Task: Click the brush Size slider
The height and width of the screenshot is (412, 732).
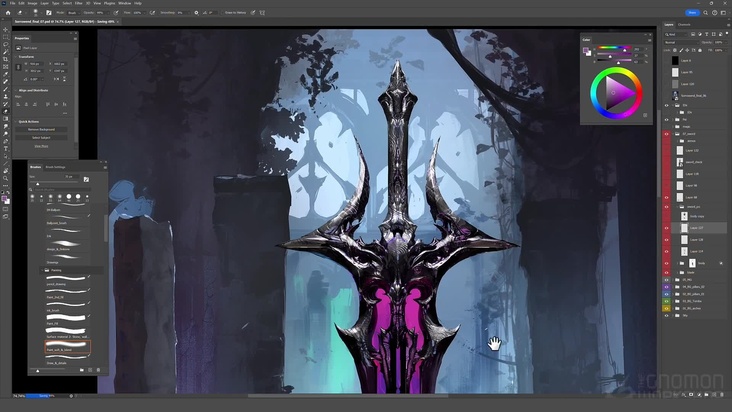Action: click(x=53, y=184)
